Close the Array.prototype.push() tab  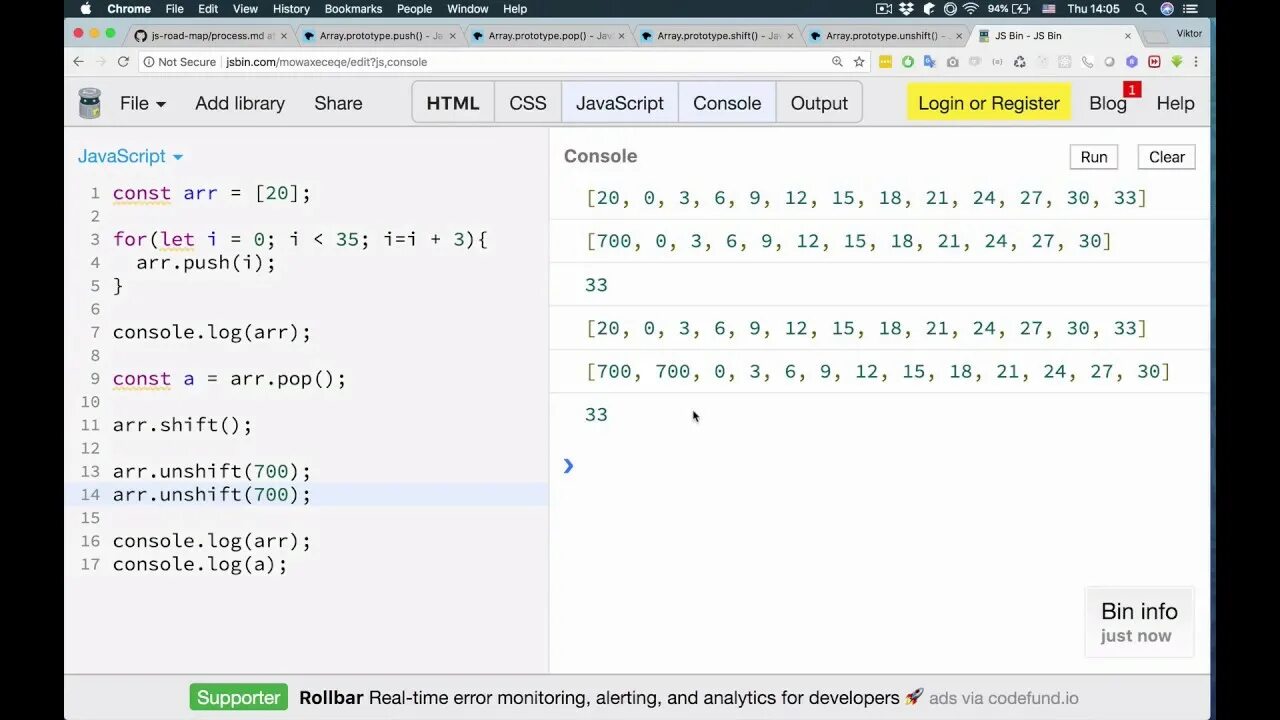pyautogui.click(x=452, y=35)
